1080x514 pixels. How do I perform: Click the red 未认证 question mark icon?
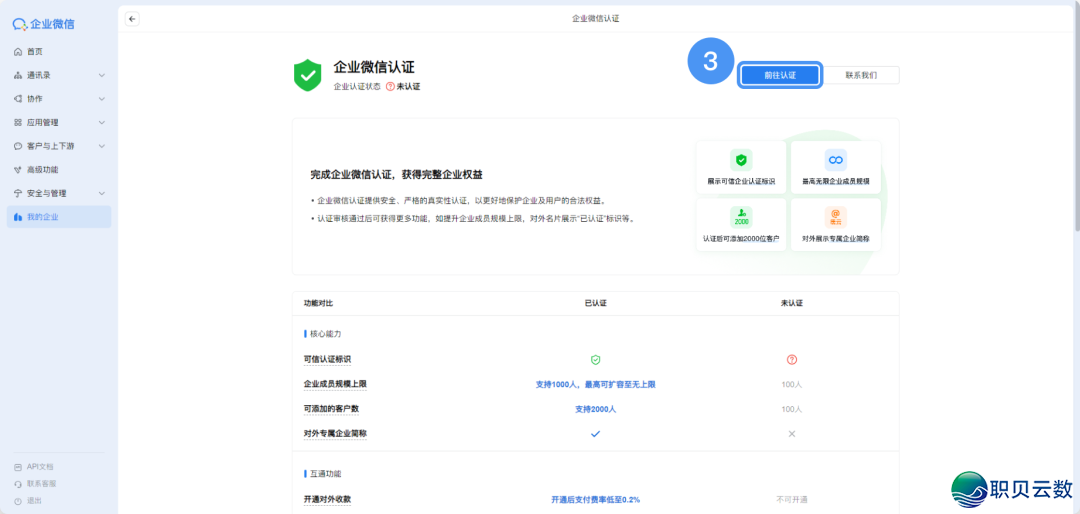(x=391, y=87)
